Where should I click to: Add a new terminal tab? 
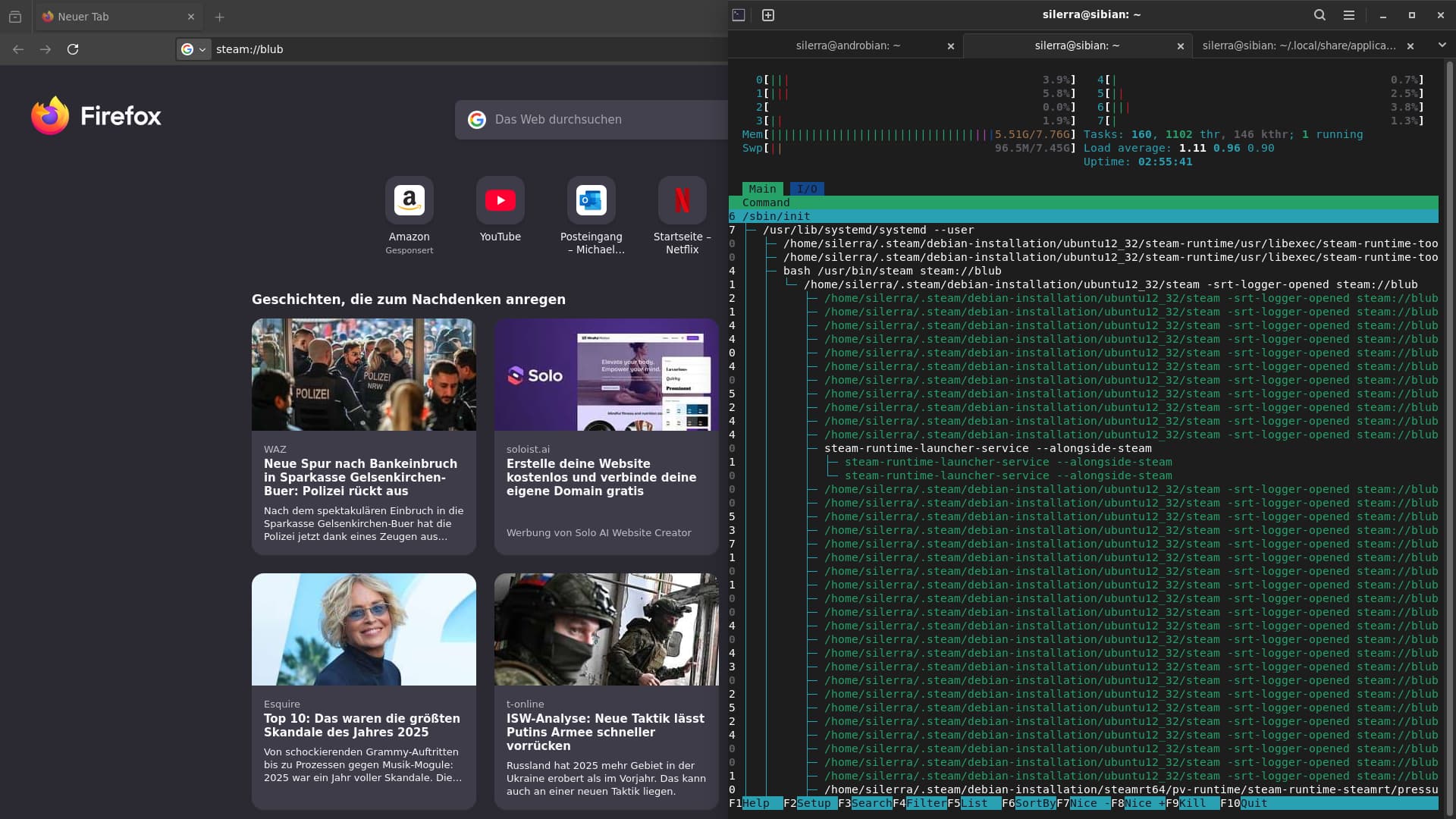(767, 15)
